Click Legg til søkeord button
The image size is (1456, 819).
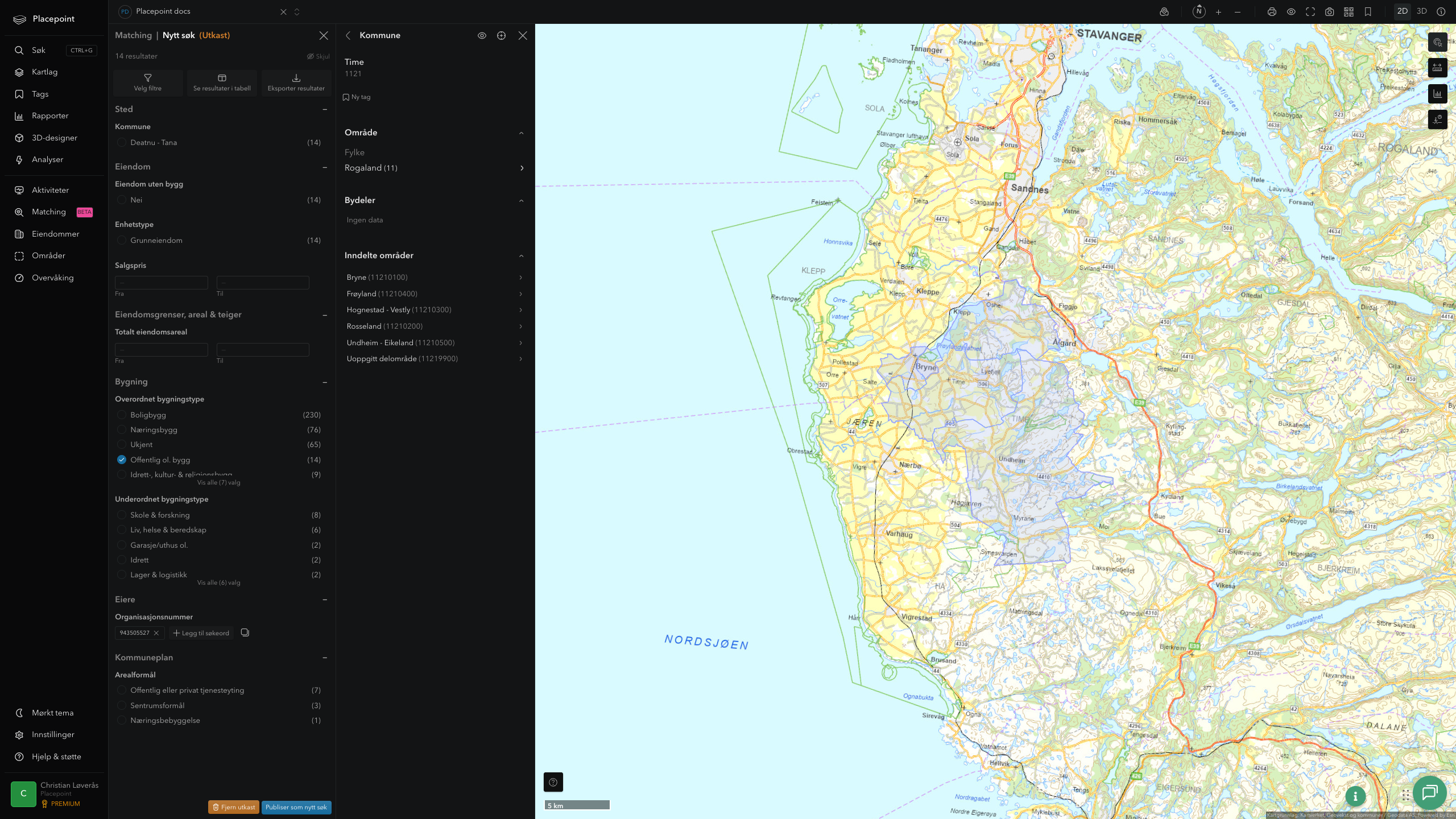pyautogui.click(x=201, y=633)
